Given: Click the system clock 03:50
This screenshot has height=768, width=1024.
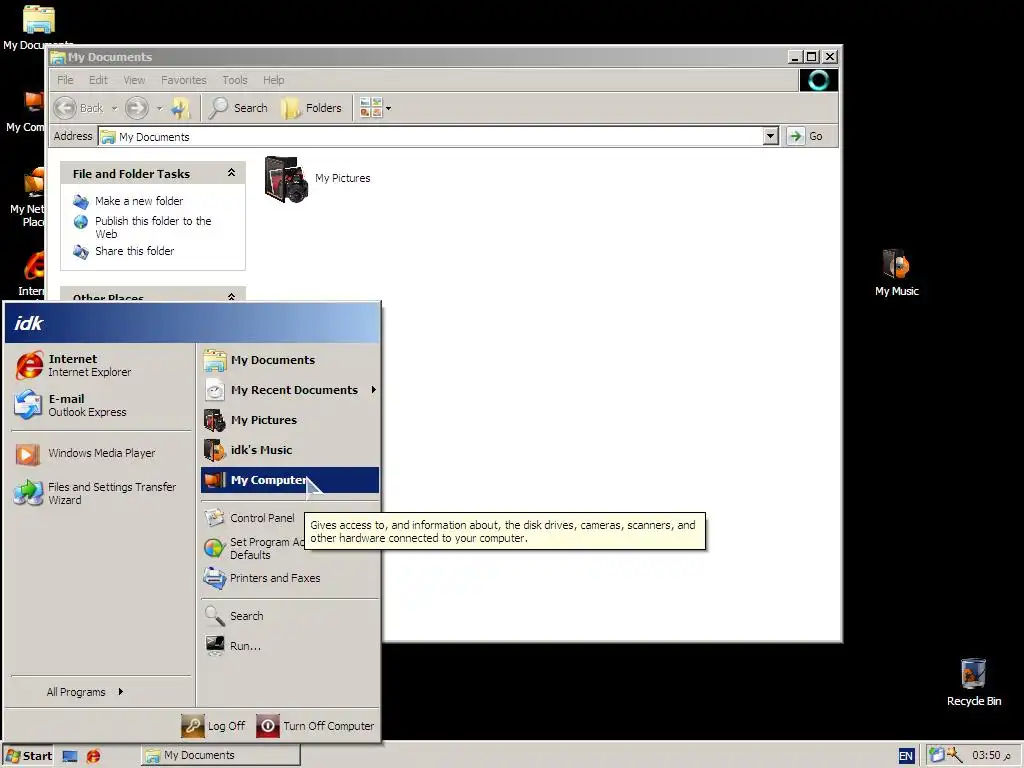Looking at the screenshot, I should tap(991, 756).
